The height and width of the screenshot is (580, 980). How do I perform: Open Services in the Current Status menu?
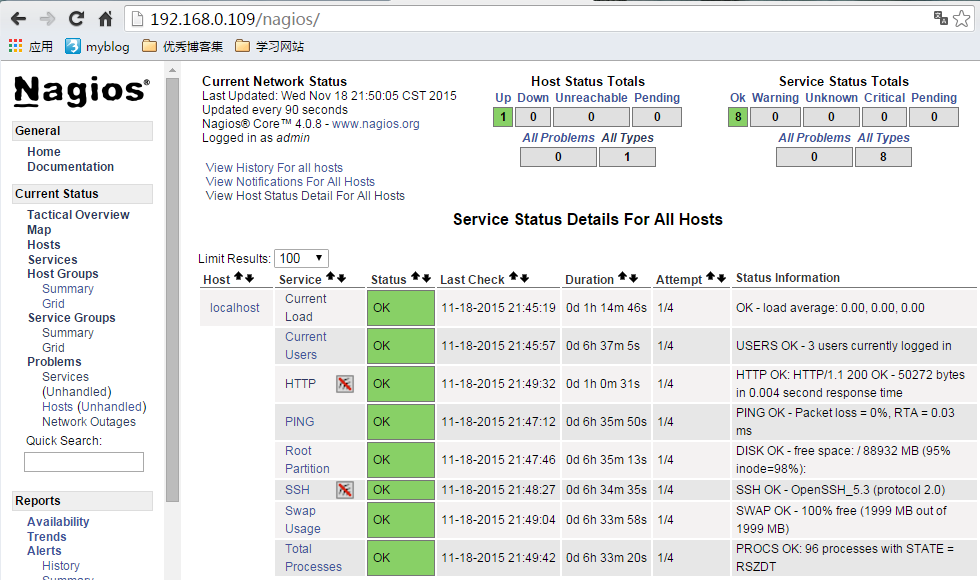[x=52, y=259]
